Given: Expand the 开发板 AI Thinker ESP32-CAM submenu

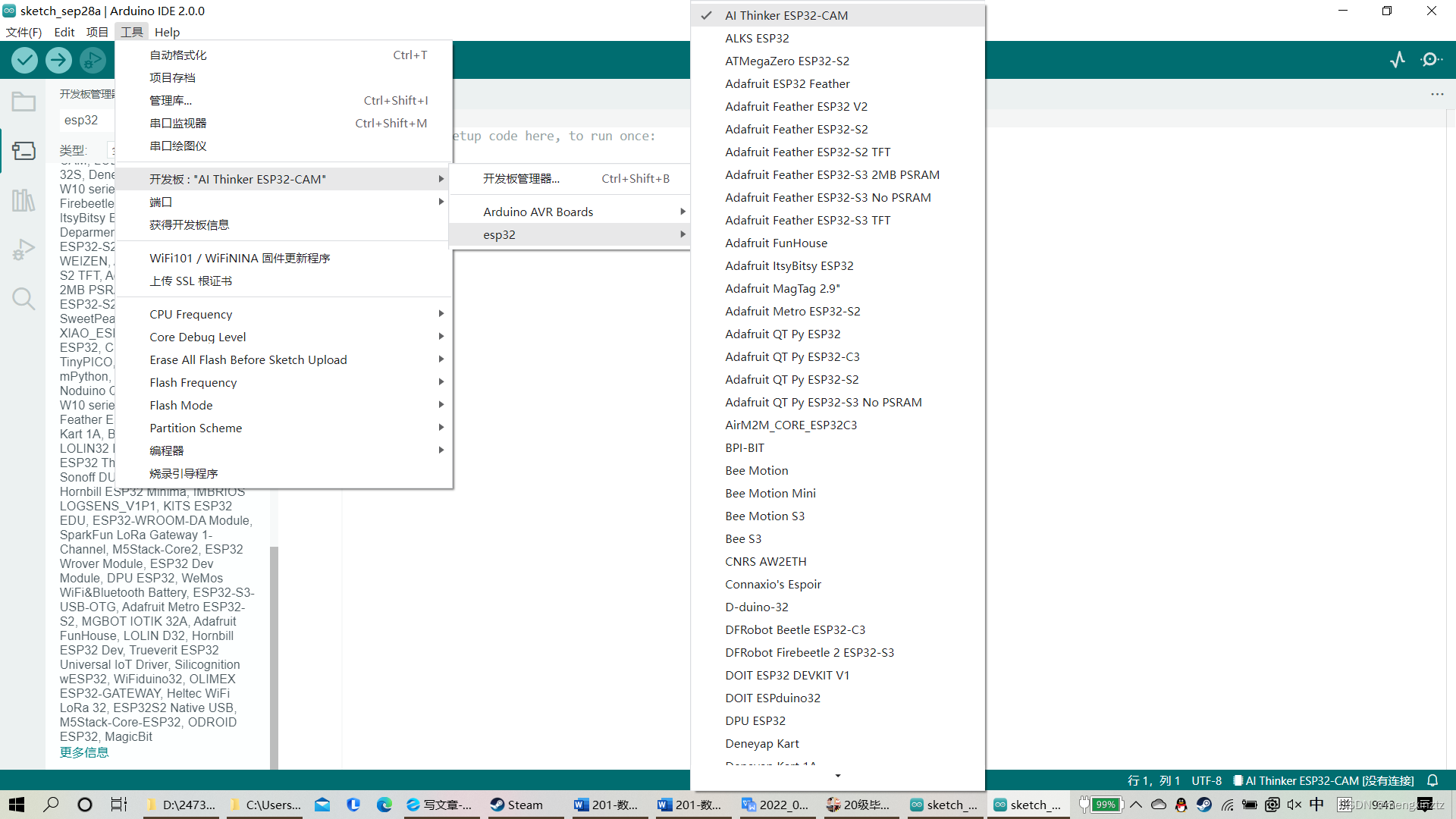Looking at the screenshot, I should click(x=284, y=179).
